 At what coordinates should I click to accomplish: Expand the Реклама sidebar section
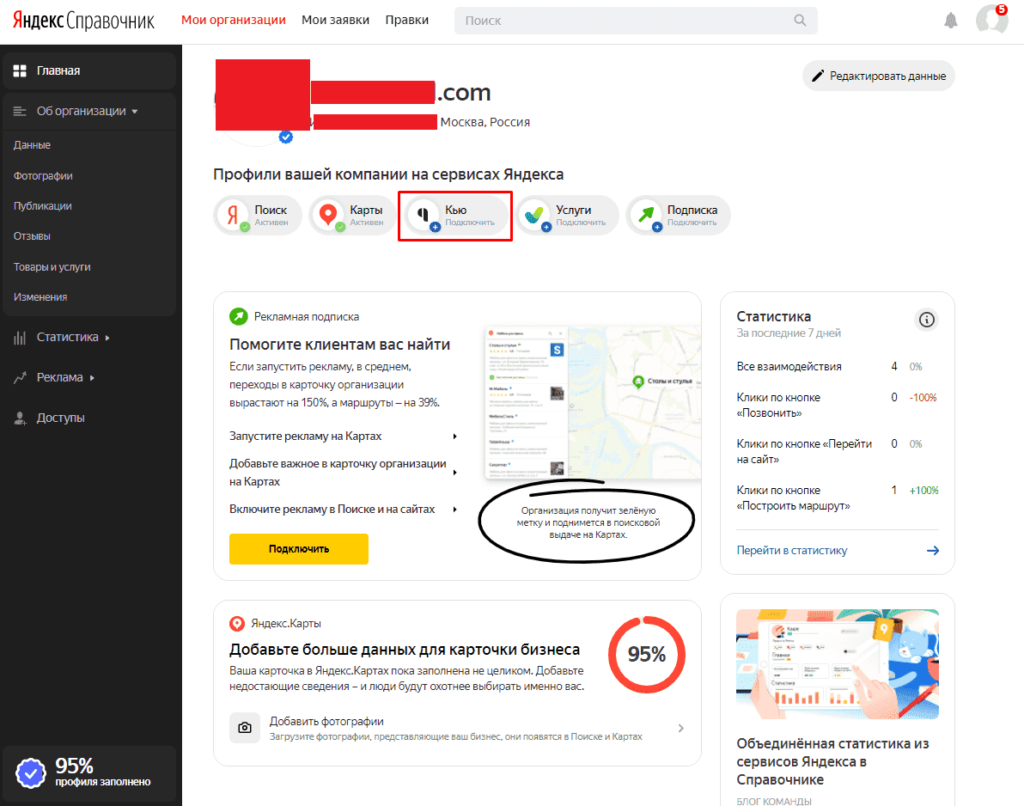click(x=92, y=378)
